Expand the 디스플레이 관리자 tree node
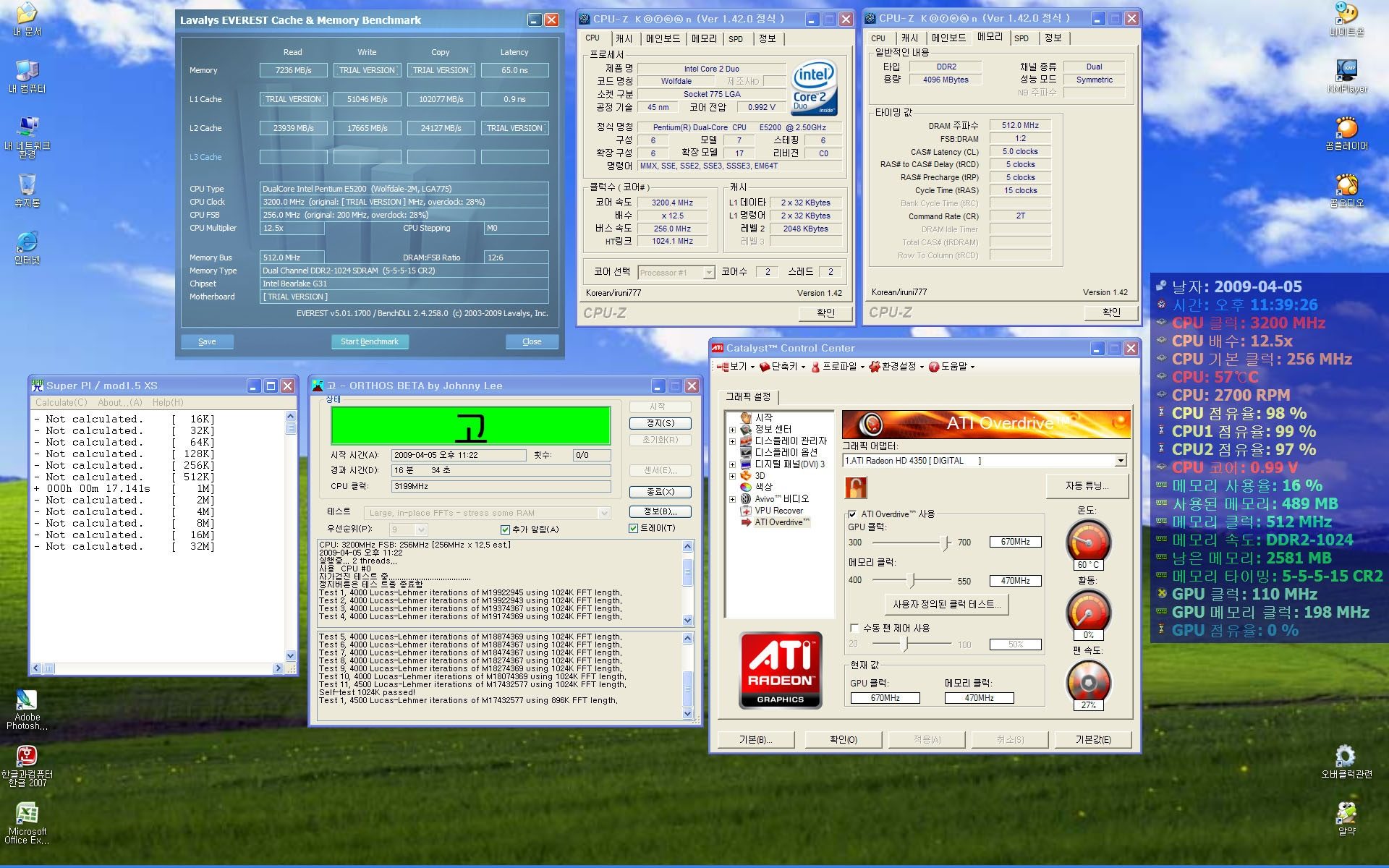Viewport: 1389px width, 868px height. click(x=732, y=441)
